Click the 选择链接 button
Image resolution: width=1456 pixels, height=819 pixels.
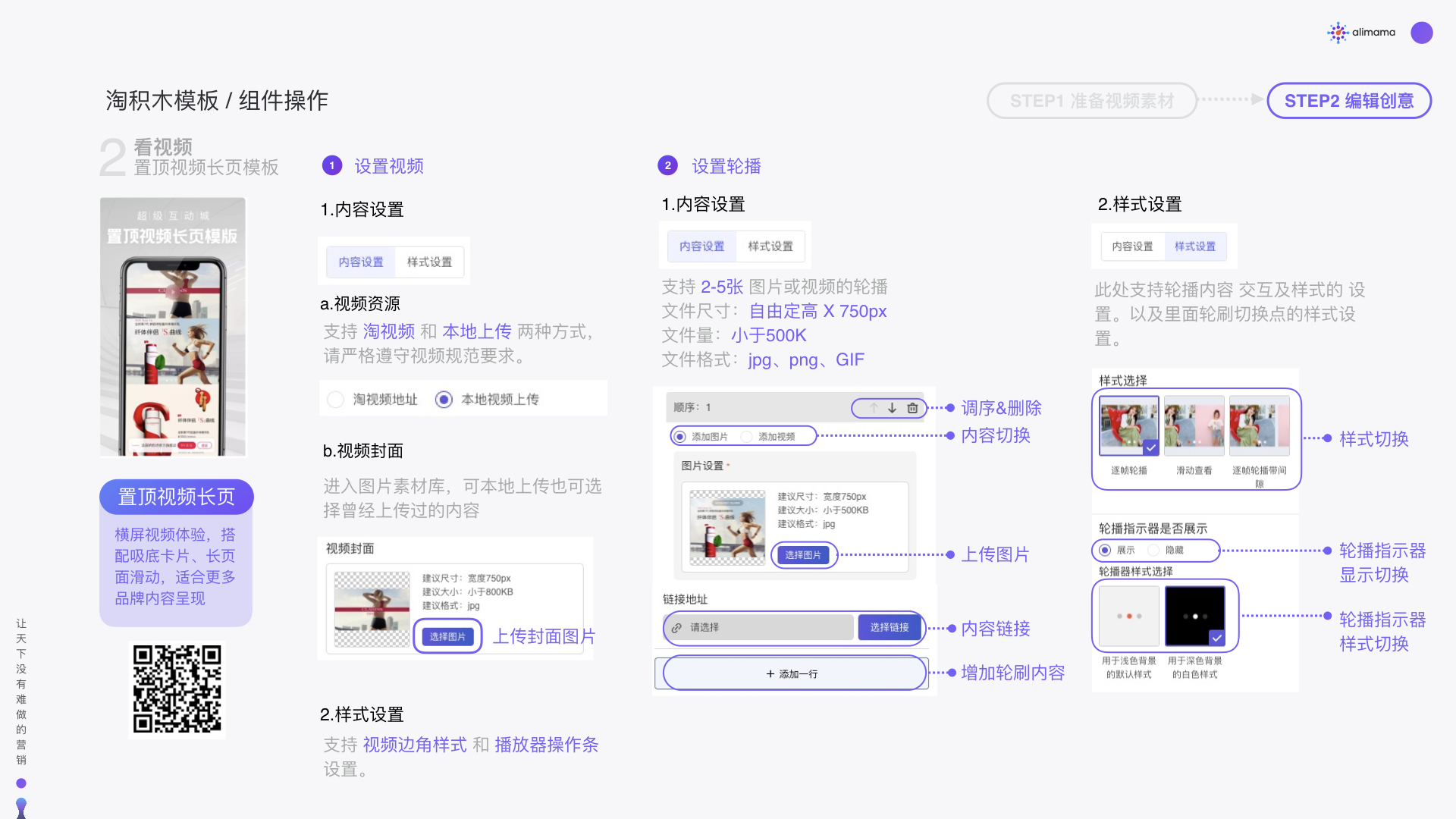click(890, 627)
